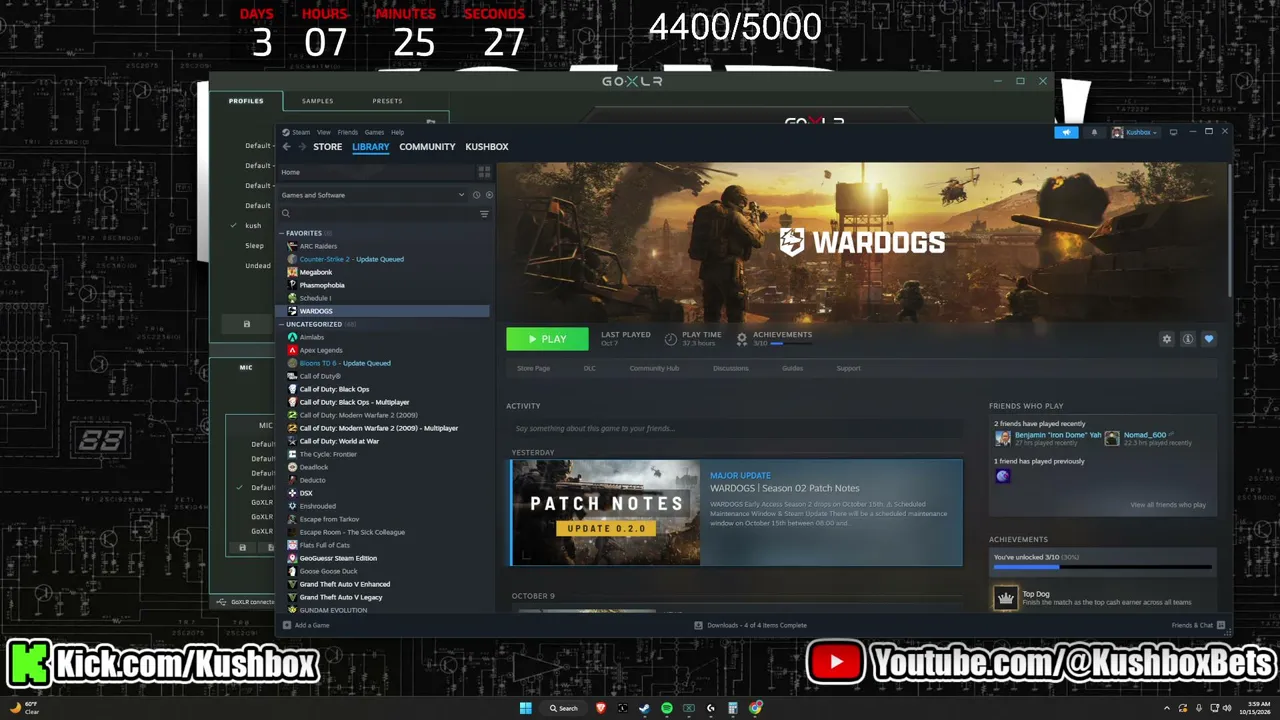Image resolution: width=1280 pixels, height=720 pixels.
Task: Open the WARDOGS Guides link
Action: pyautogui.click(x=793, y=368)
